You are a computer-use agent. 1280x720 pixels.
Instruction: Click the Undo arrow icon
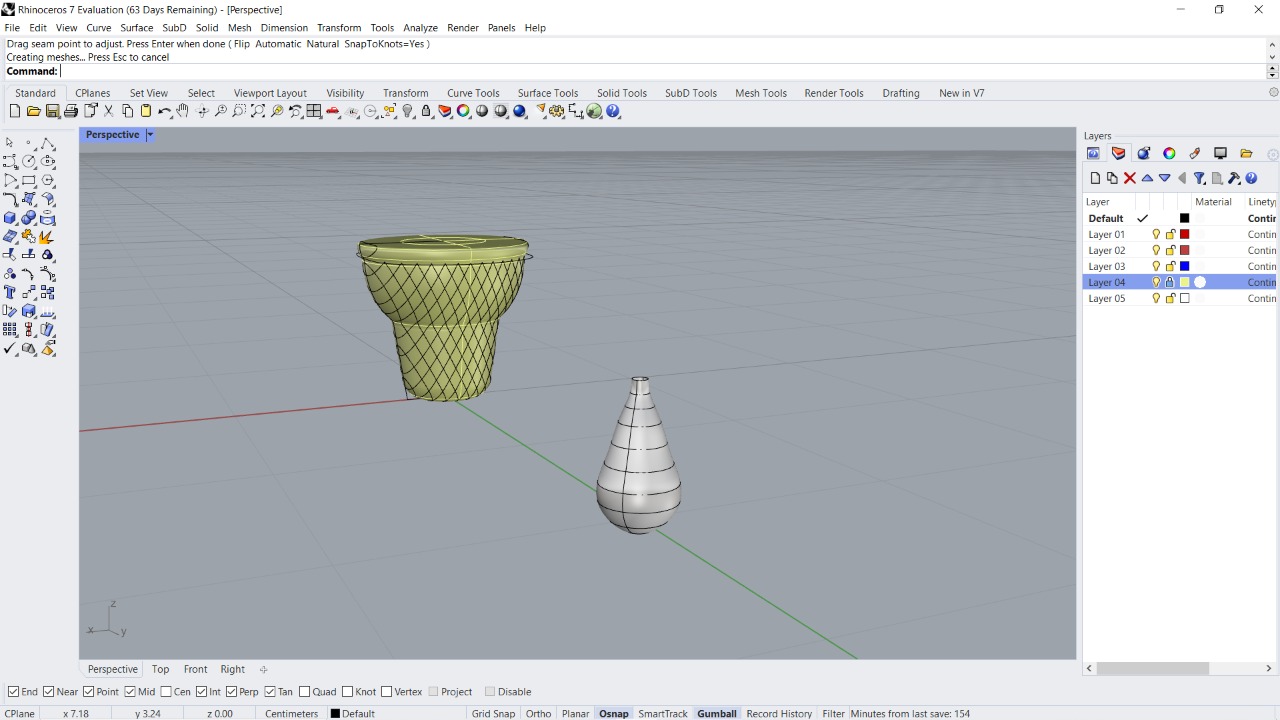pos(165,111)
